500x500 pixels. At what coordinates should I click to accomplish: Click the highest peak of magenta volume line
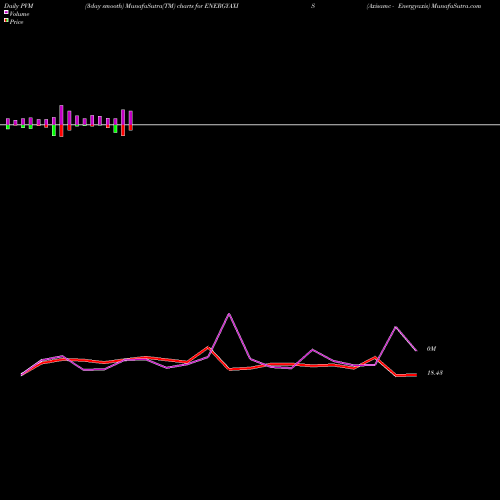[x=229, y=314]
